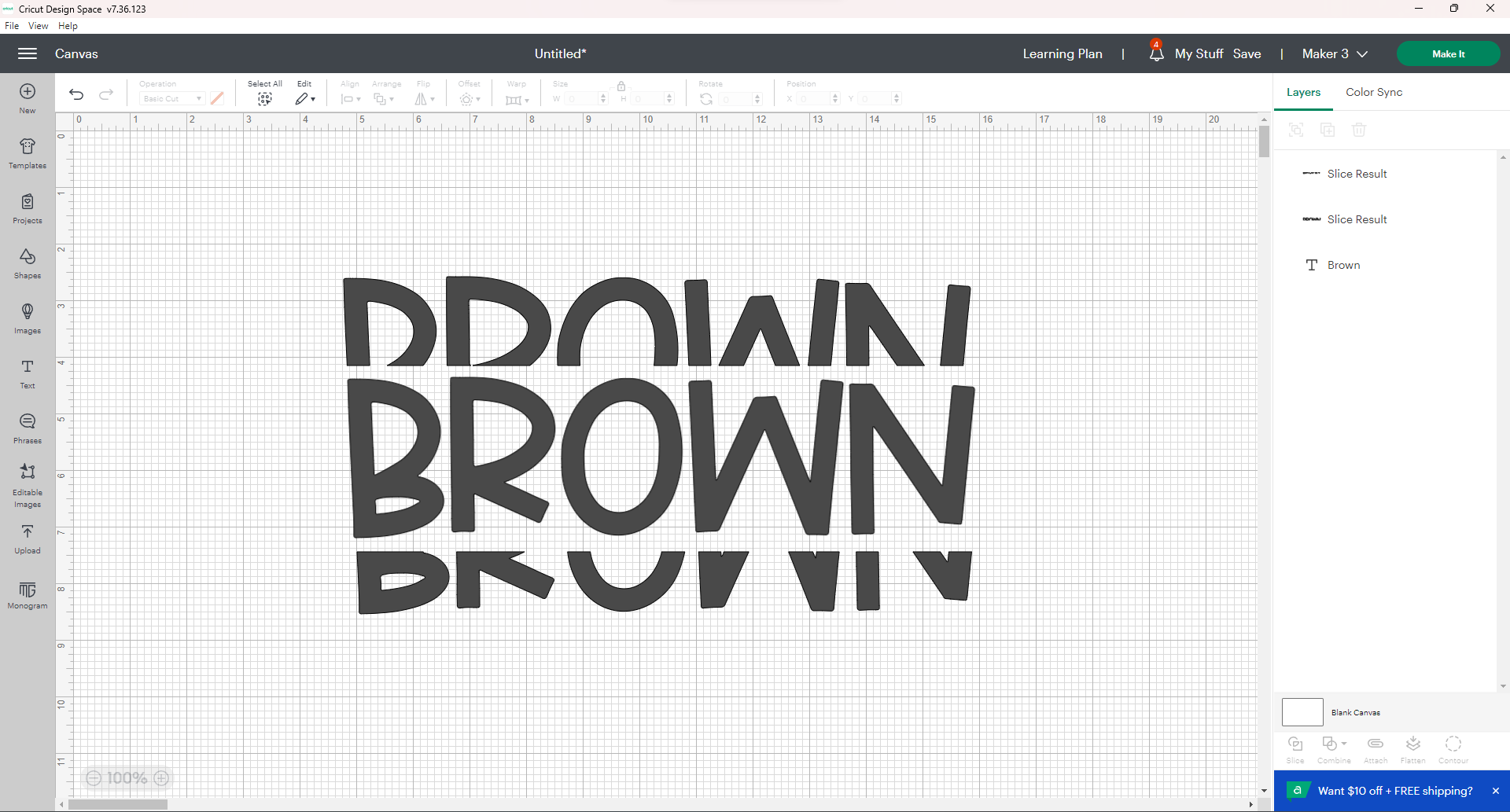Open the Shapes panel
Image resolution: width=1510 pixels, height=812 pixels.
point(28,264)
